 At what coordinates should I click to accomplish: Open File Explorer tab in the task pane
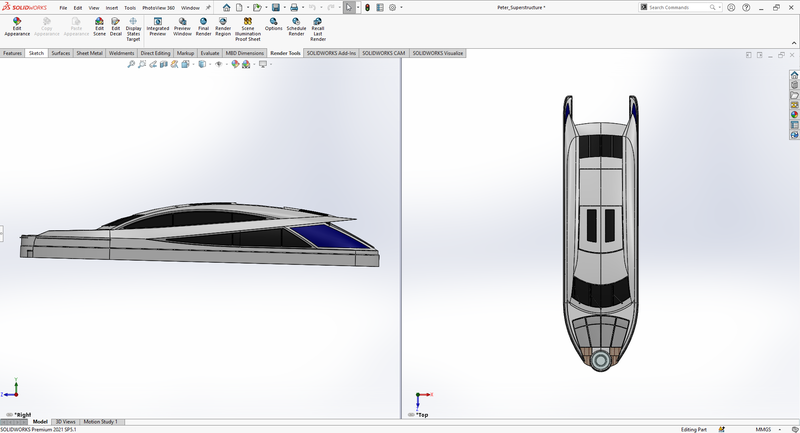(794, 95)
